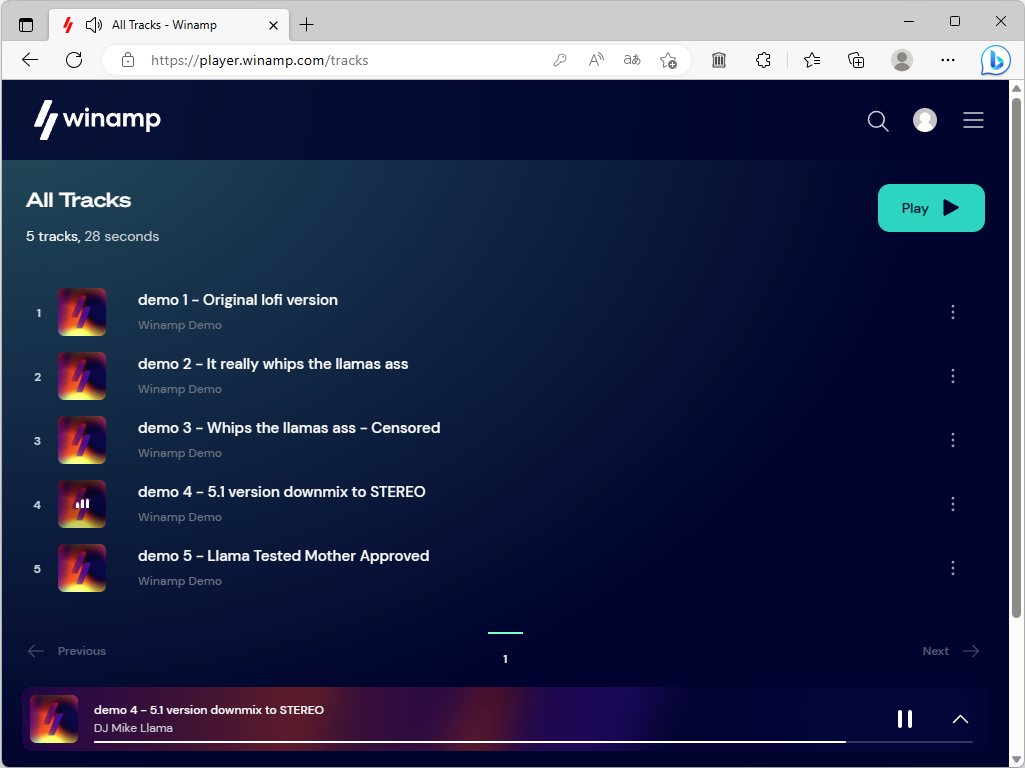Open a new browser tab
The width and height of the screenshot is (1025, 768).
click(306, 24)
